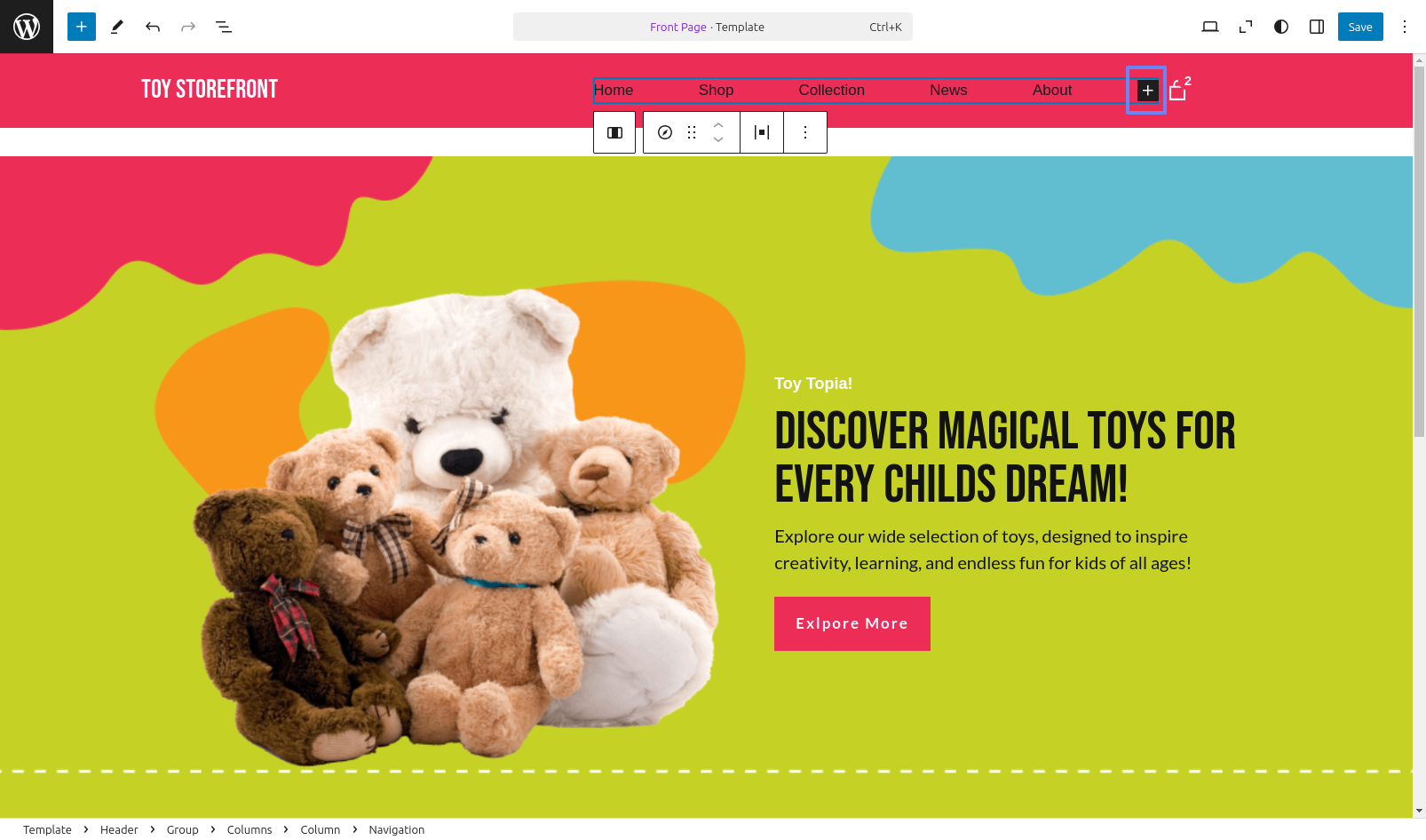Go to Group in breadcrumb

click(x=183, y=829)
